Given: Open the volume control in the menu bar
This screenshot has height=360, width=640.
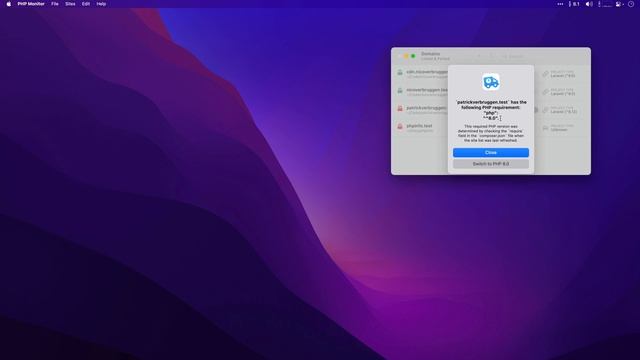Looking at the screenshot, I should (x=589, y=4).
